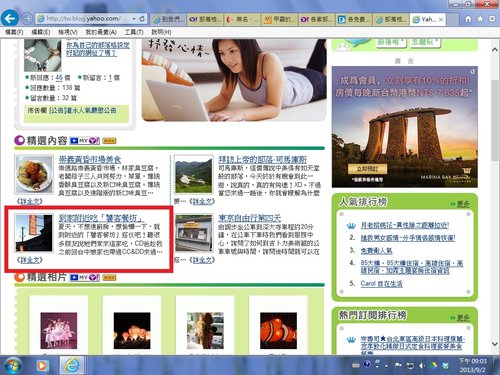
Task: Click 詳全文 under the 司馬庫斯 article
Action: click(202, 201)
